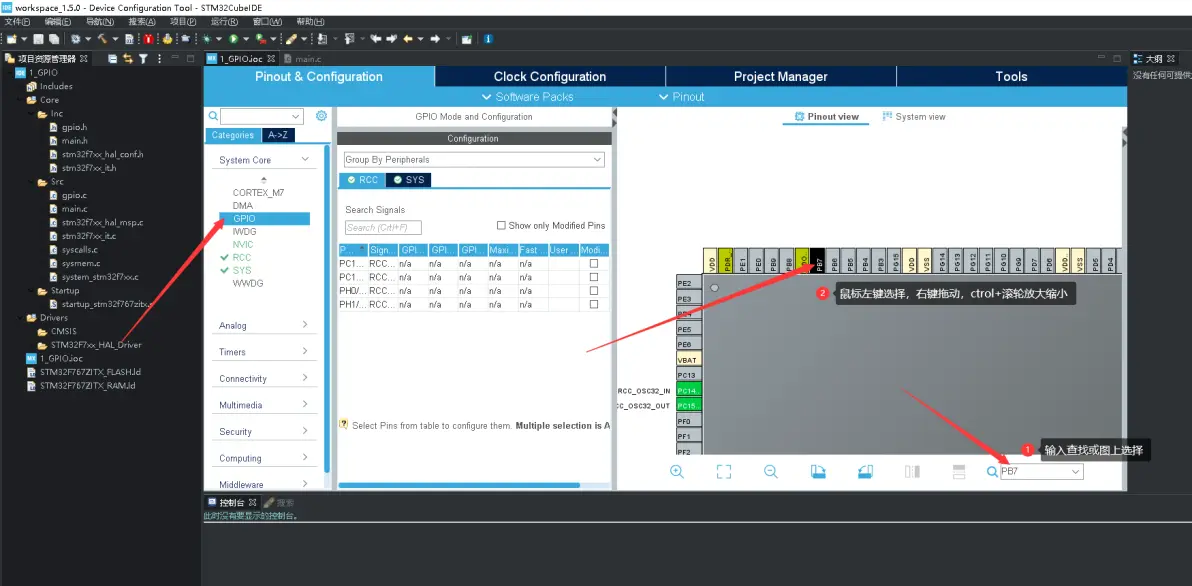Switch to the Clock Configuration tab
Image resolution: width=1192 pixels, height=586 pixels.
(x=550, y=76)
